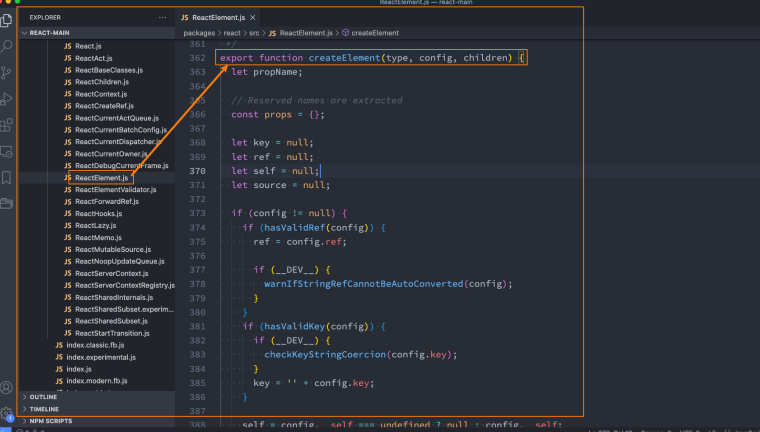Open ReactForwardRef.js file

[107, 202]
